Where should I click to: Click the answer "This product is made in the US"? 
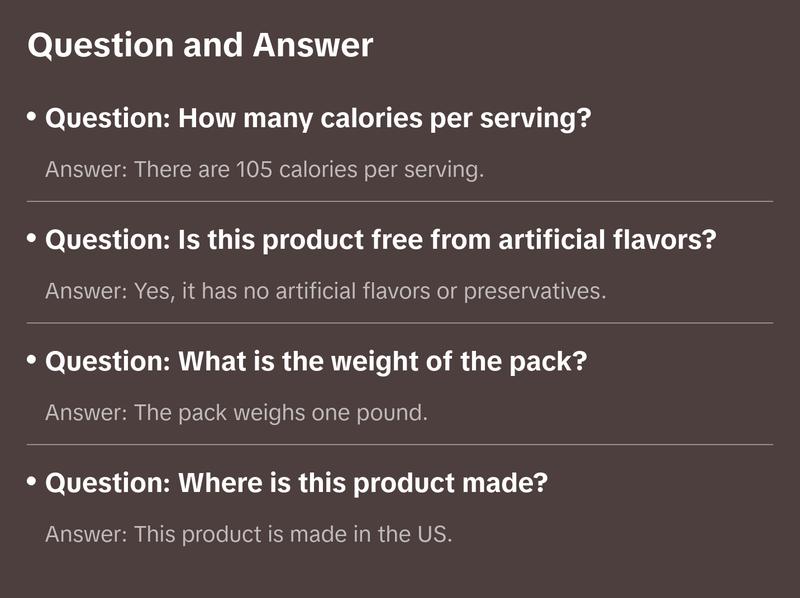tap(249, 534)
